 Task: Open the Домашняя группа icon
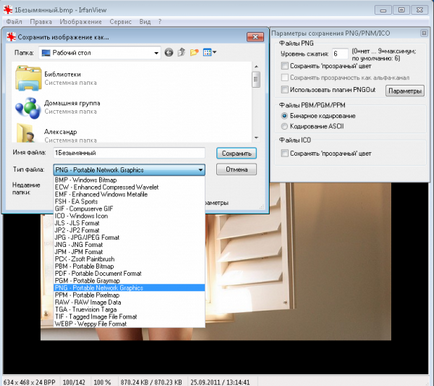[x=28, y=108]
